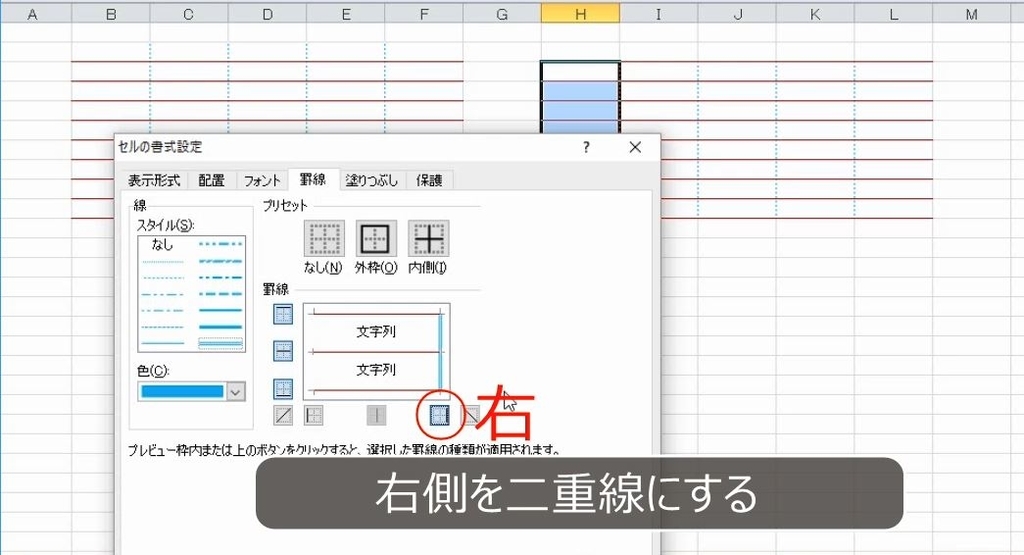Select column G header in spreadsheet
This screenshot has width=1024, height=555.
click(502, 13)
